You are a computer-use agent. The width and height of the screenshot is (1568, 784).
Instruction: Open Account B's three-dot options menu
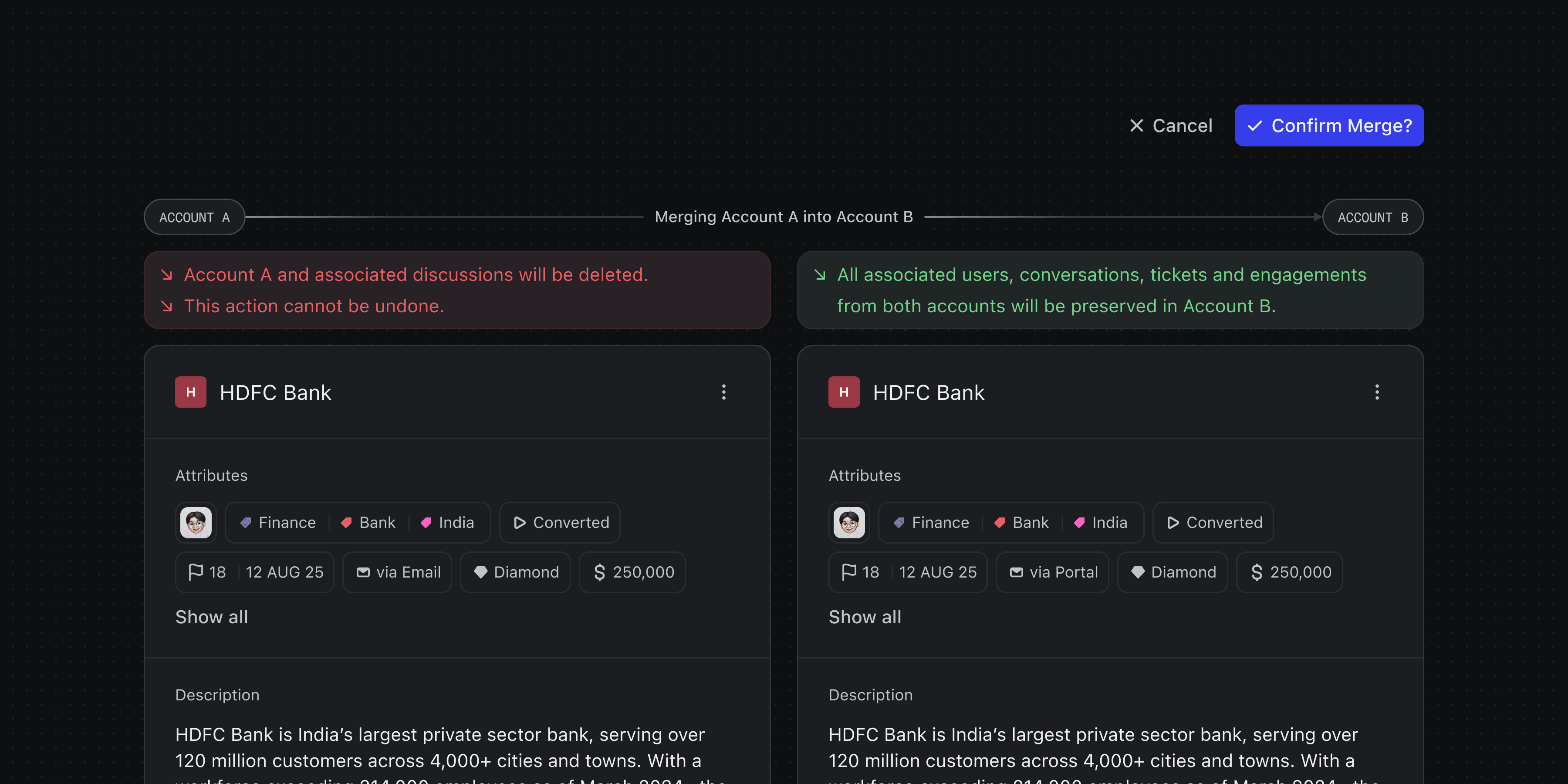(x=1377, y=392)
